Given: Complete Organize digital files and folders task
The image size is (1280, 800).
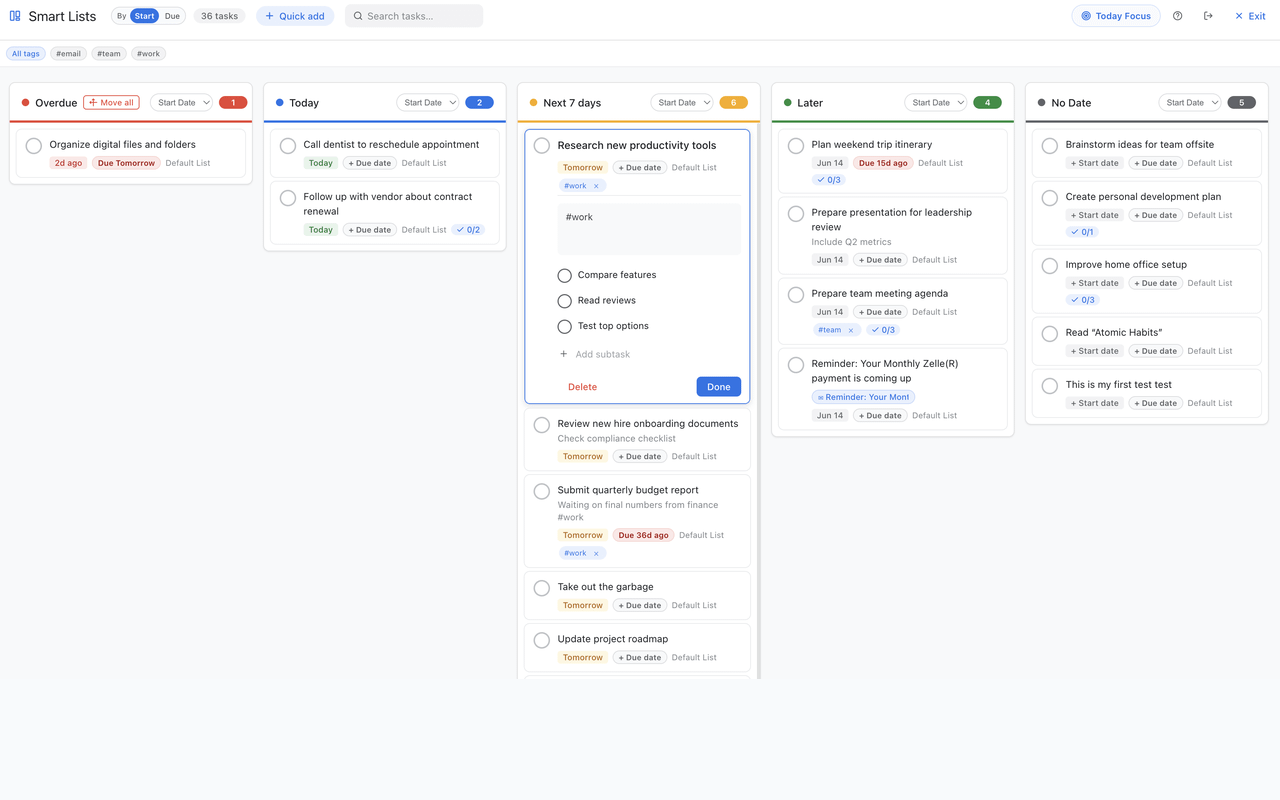Looking at the screenshot, I should (34, 146).
